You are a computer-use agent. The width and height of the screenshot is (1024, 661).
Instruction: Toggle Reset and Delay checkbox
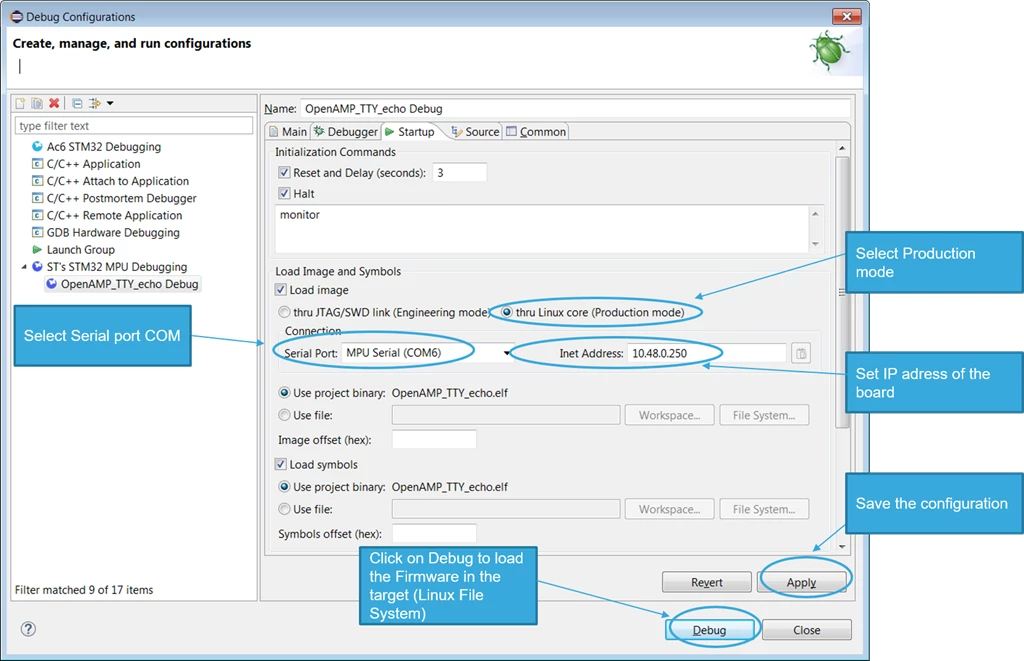coord(284,172)
